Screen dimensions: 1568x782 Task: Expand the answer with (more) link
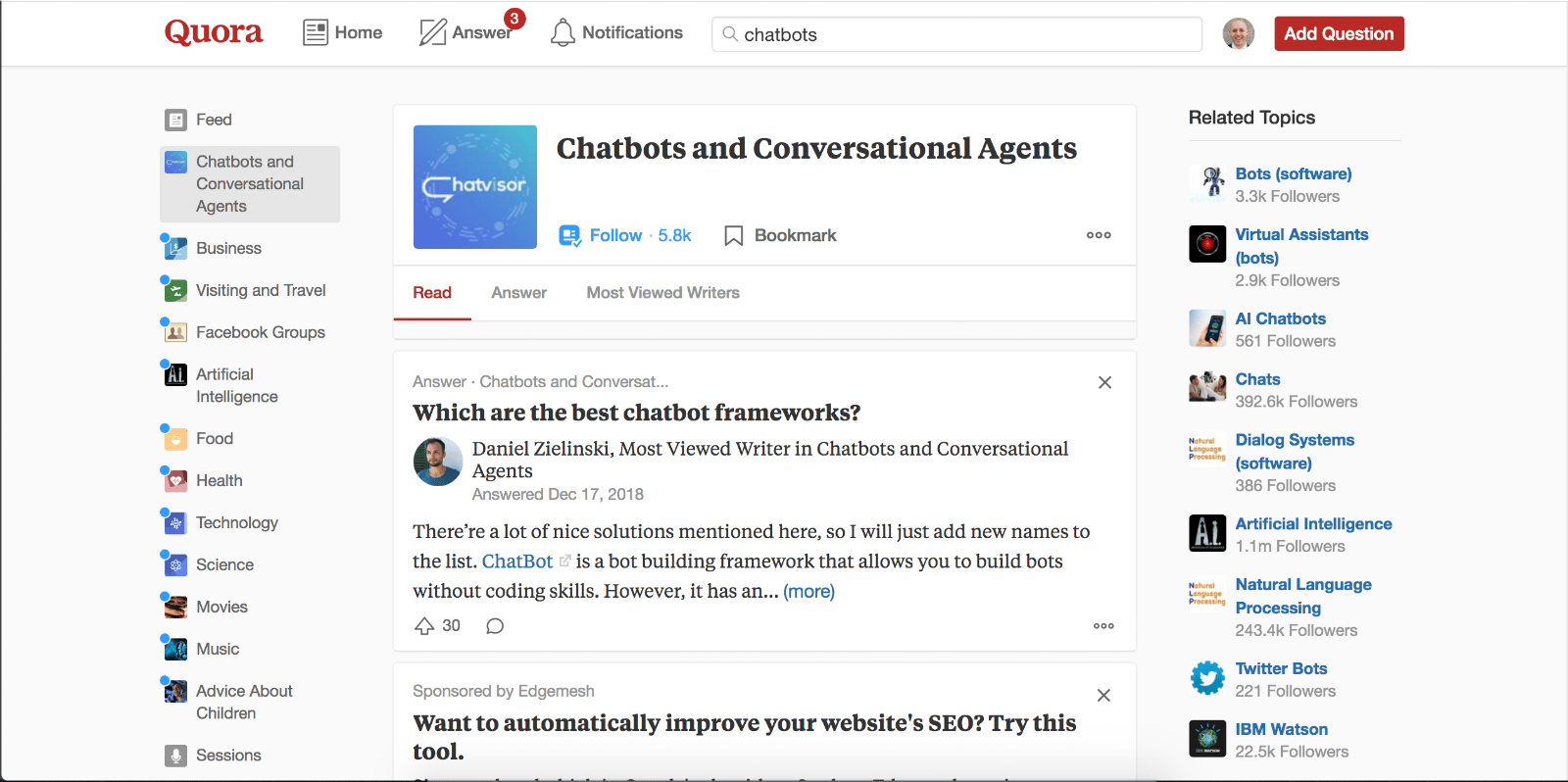click(x=808, y=591)
